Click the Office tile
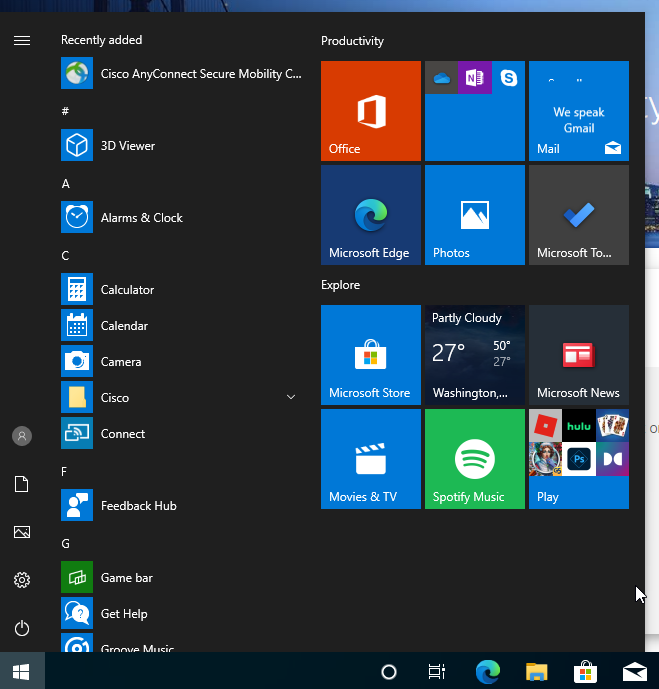The height and width of the screenshot is (689, 659). point(371,111)
